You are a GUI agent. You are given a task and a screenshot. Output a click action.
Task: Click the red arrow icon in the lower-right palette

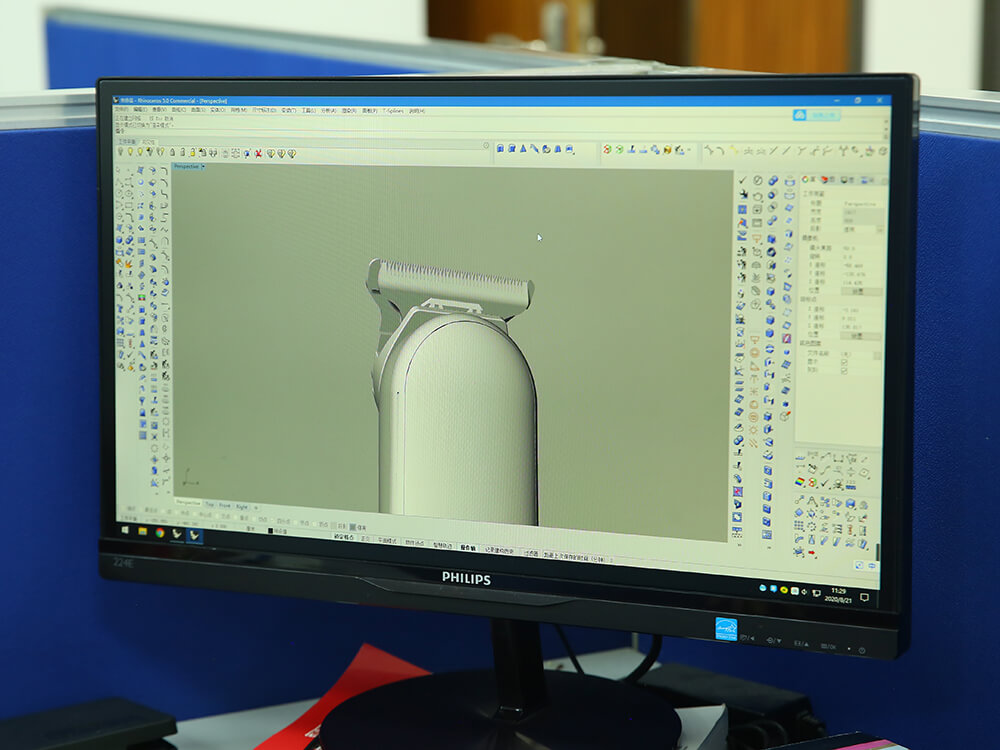pos(812,554)
